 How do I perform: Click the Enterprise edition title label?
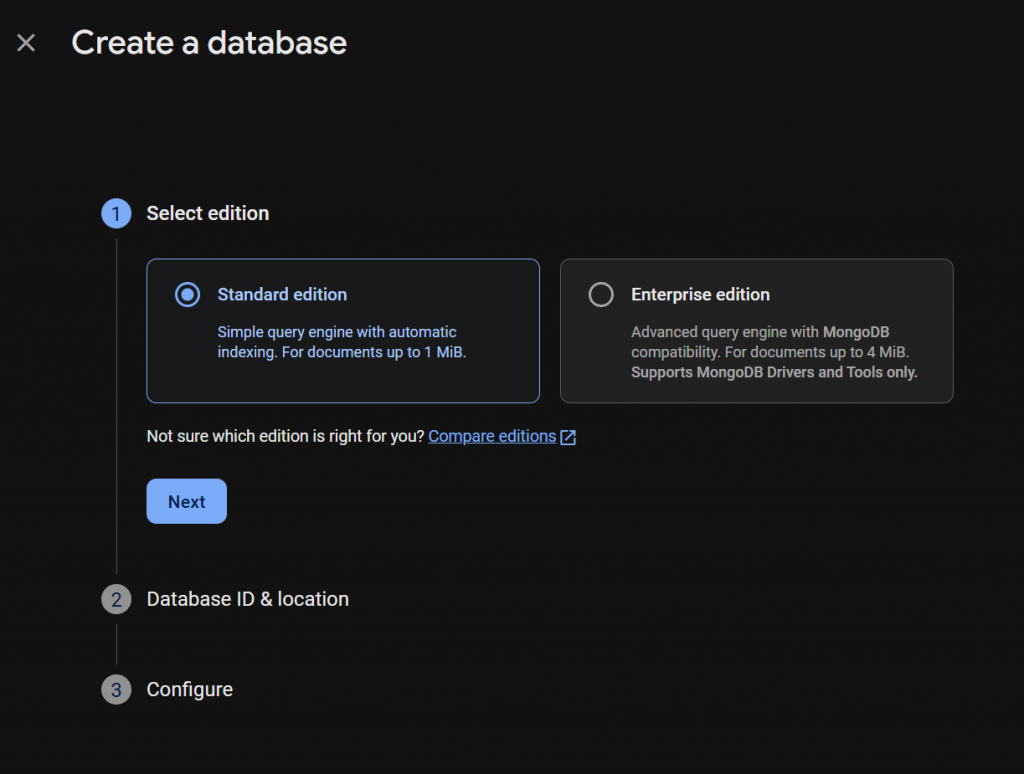(700, 295)
